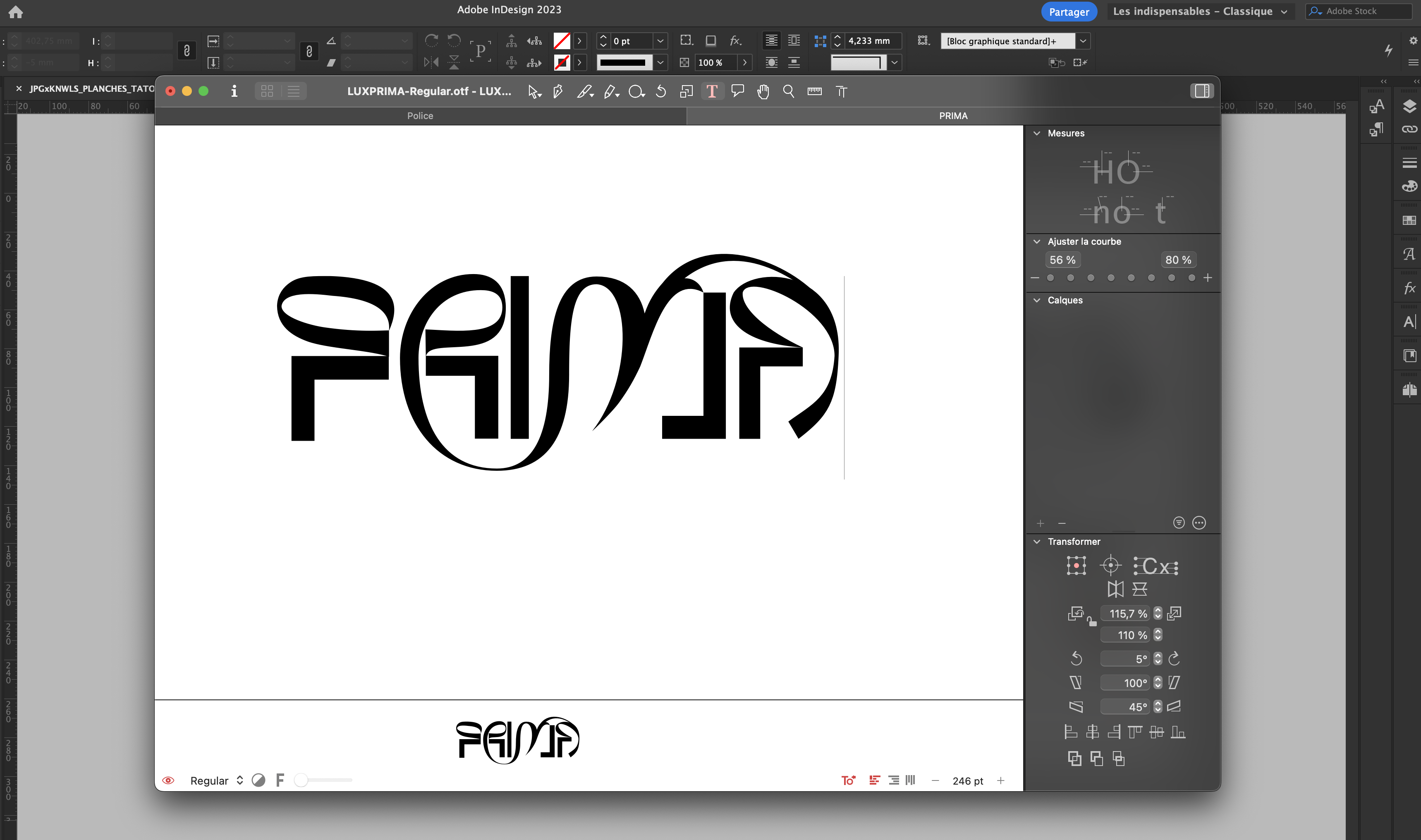This screenshot has width=1421, height=840.
Task: Toggle the scale proportion lock icon
Action: (1091, 621)
